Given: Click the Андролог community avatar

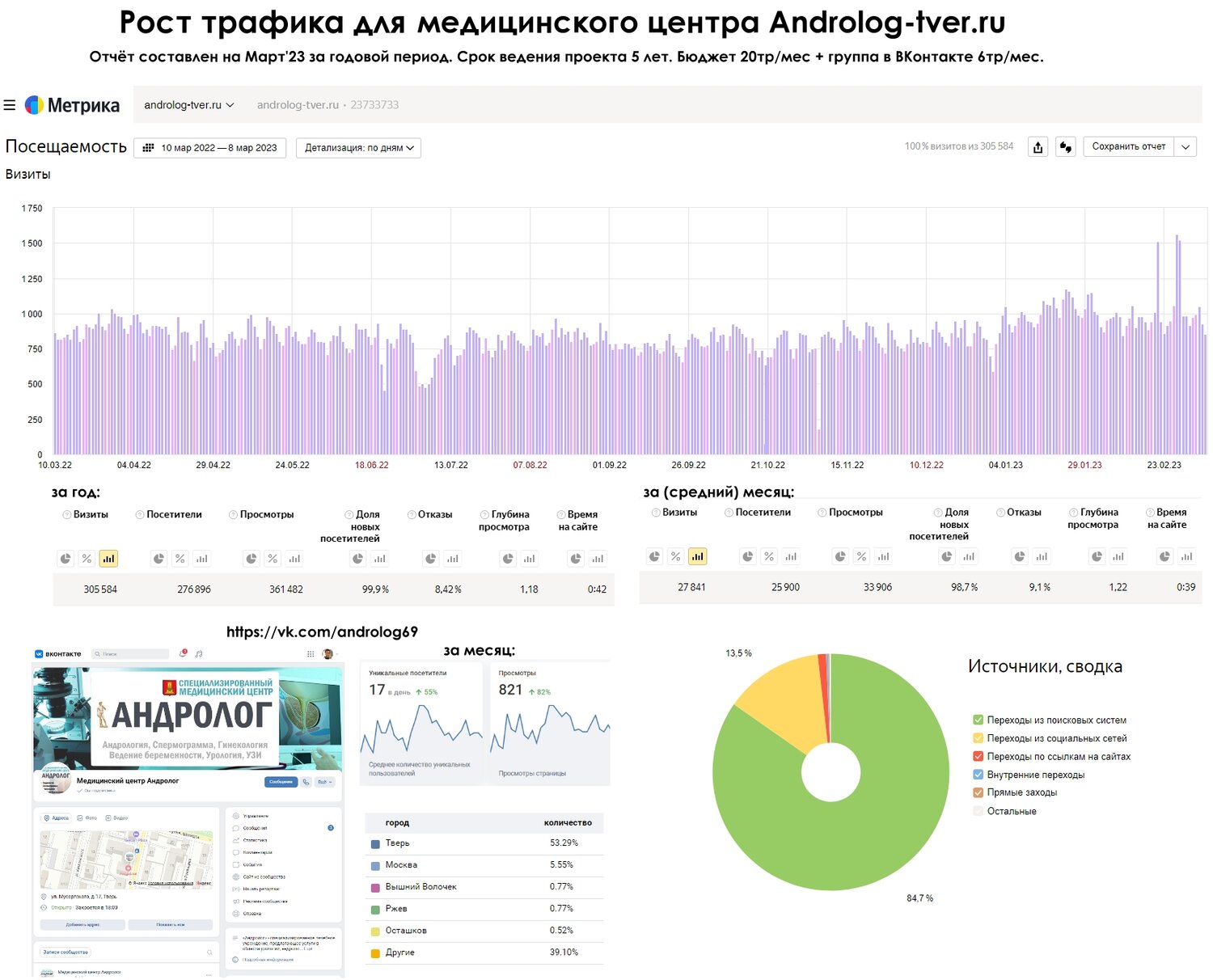Looking at the screenshot, I should pyautogui.click(x=56, y=779).
